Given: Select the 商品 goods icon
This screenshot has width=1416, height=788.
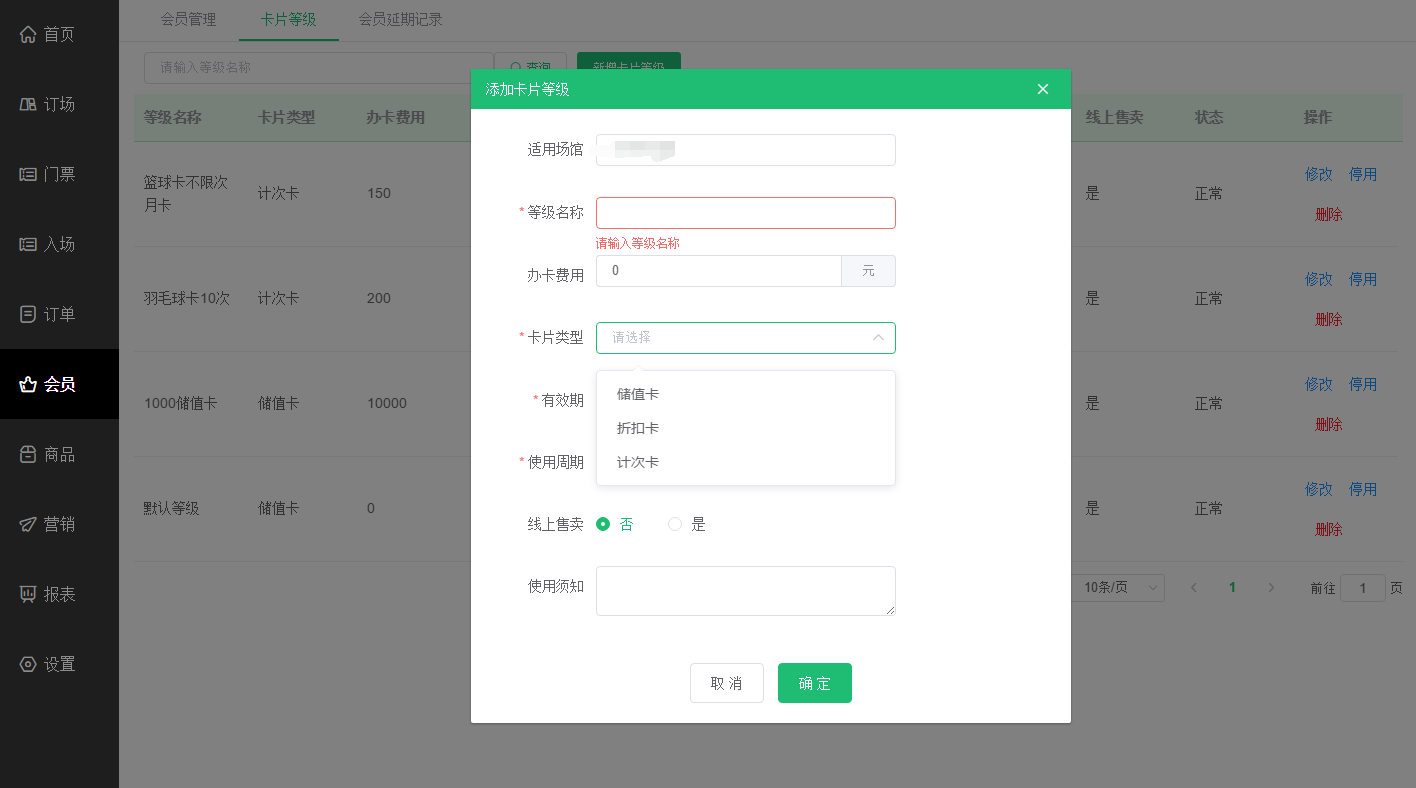Looking at the screenshot, I should (x=27, y=453).
